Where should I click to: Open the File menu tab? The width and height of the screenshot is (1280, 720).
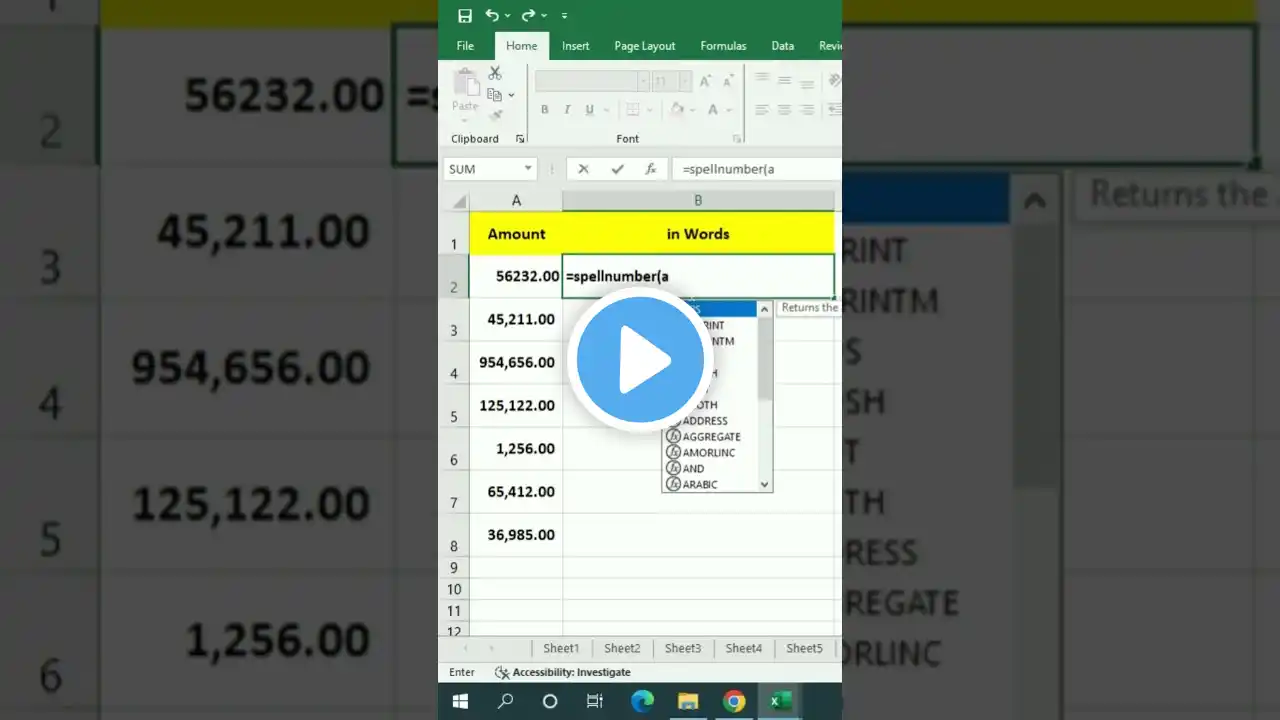[x=465, y=46]
